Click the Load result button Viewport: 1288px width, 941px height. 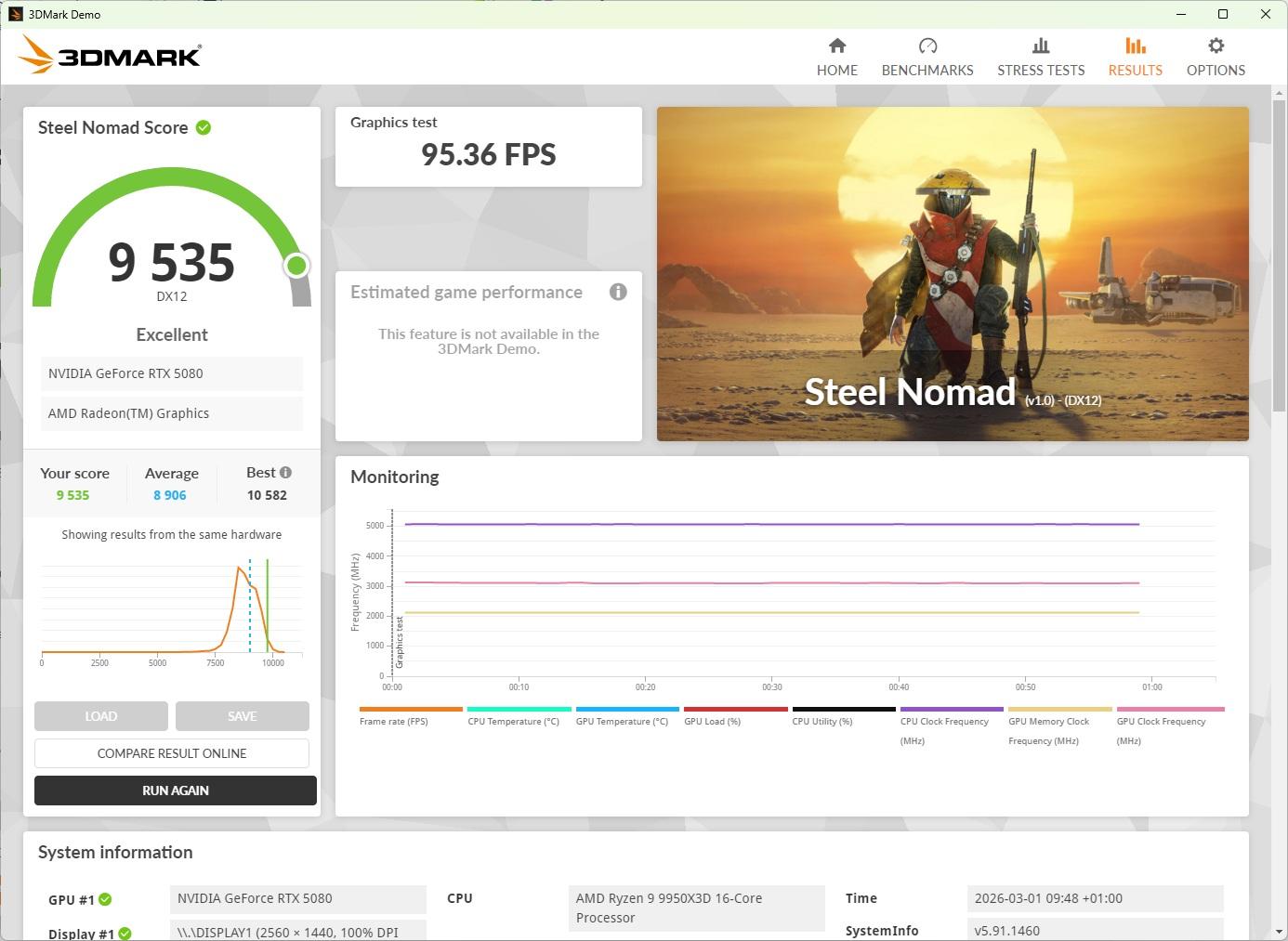pyautogui.click(x=101, y=716)
